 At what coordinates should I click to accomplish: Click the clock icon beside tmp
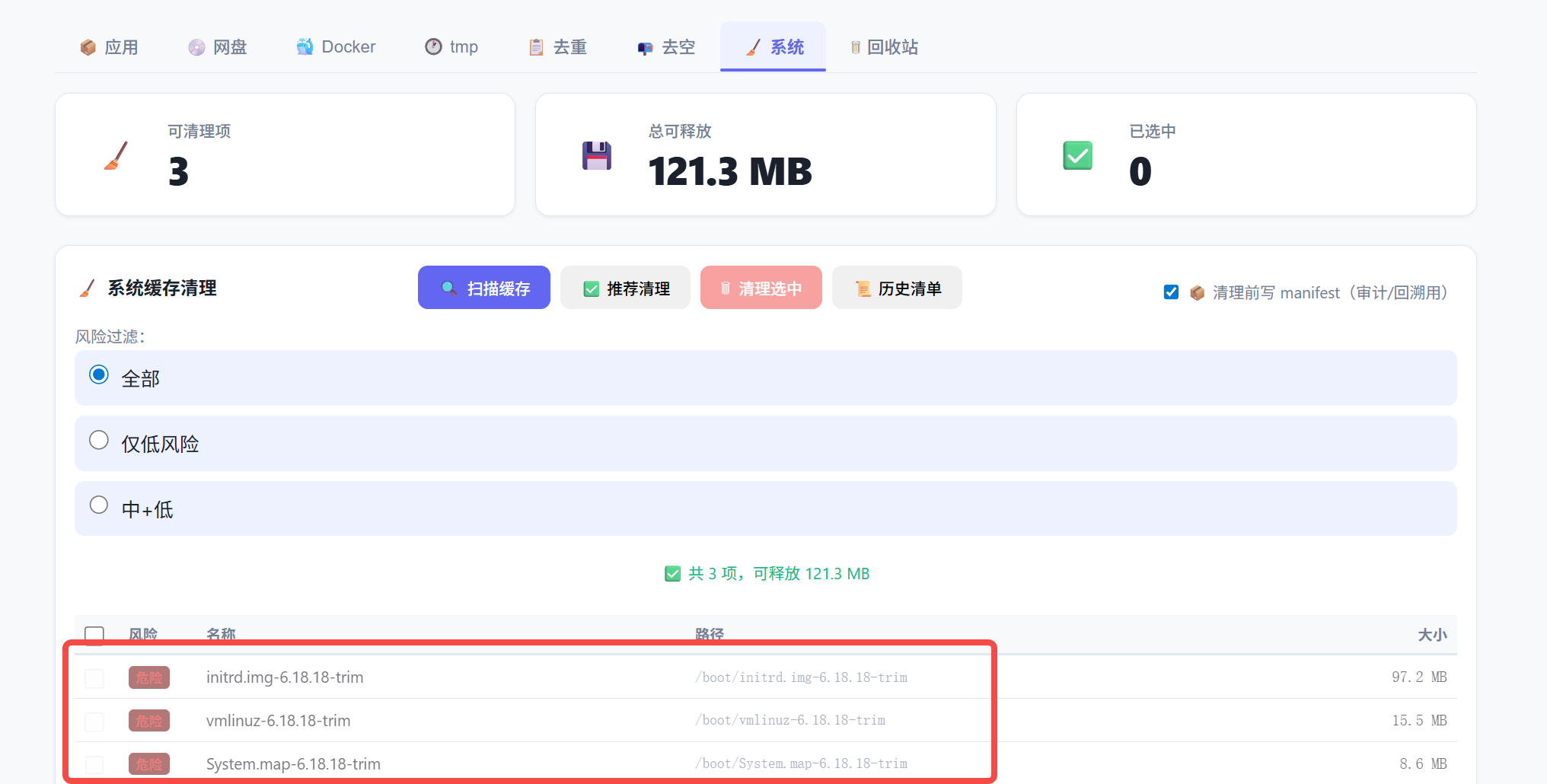(433, 47)
